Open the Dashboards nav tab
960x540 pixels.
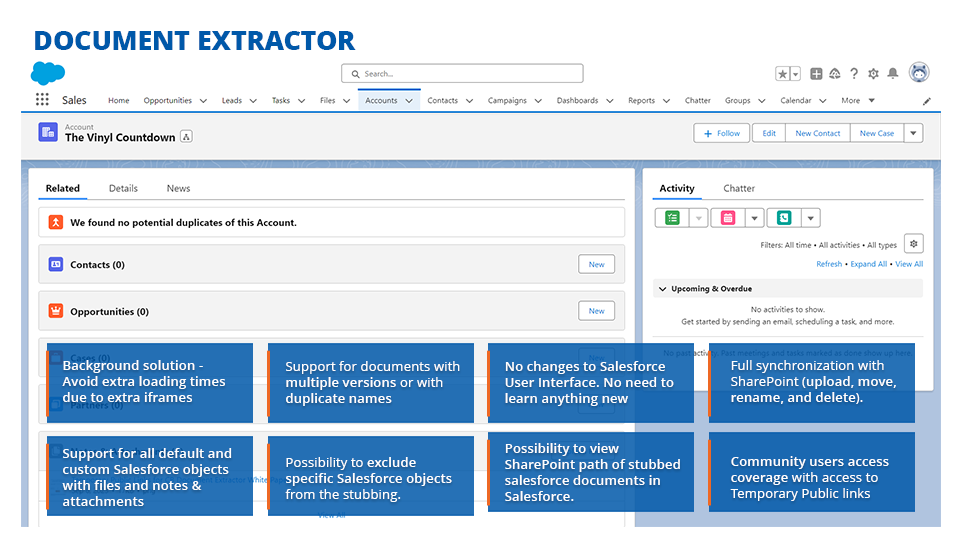[577, 100]
